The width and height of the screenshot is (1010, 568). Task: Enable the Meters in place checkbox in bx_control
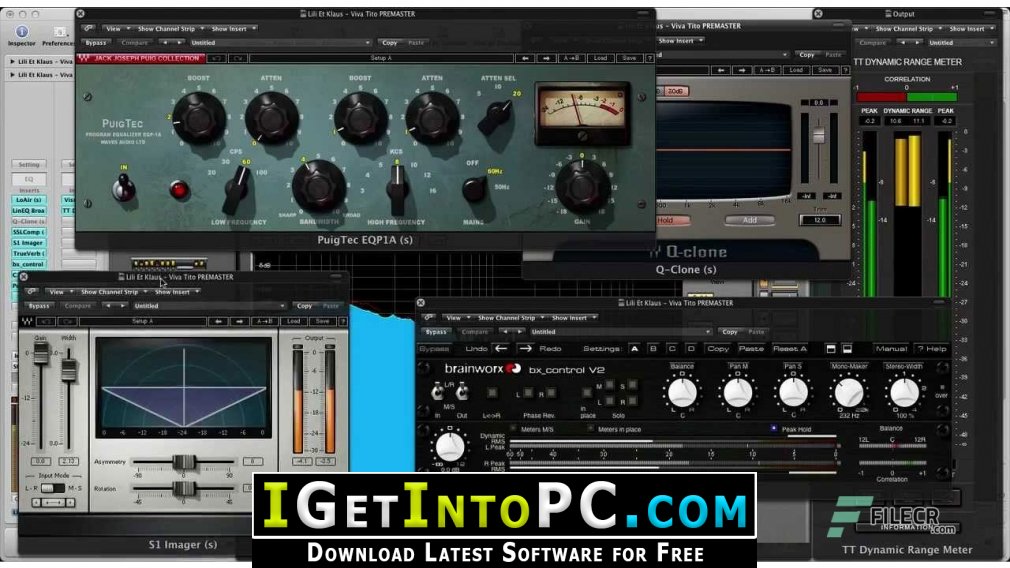point(591,429)
